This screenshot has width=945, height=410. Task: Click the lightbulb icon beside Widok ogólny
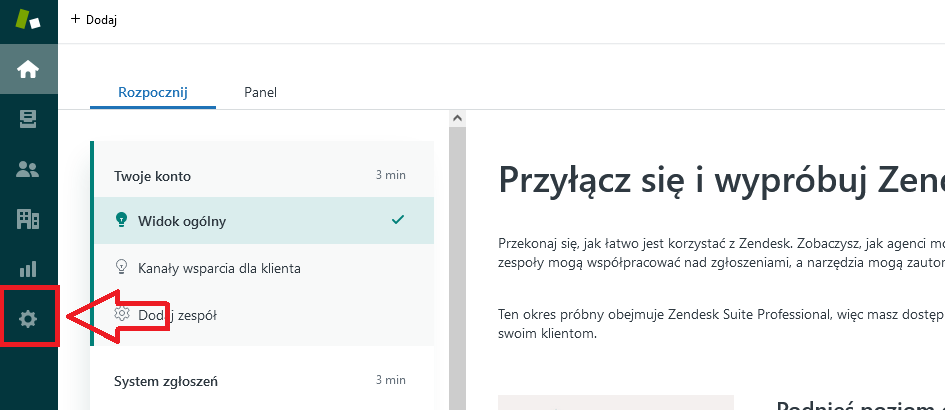coord(122,220)
